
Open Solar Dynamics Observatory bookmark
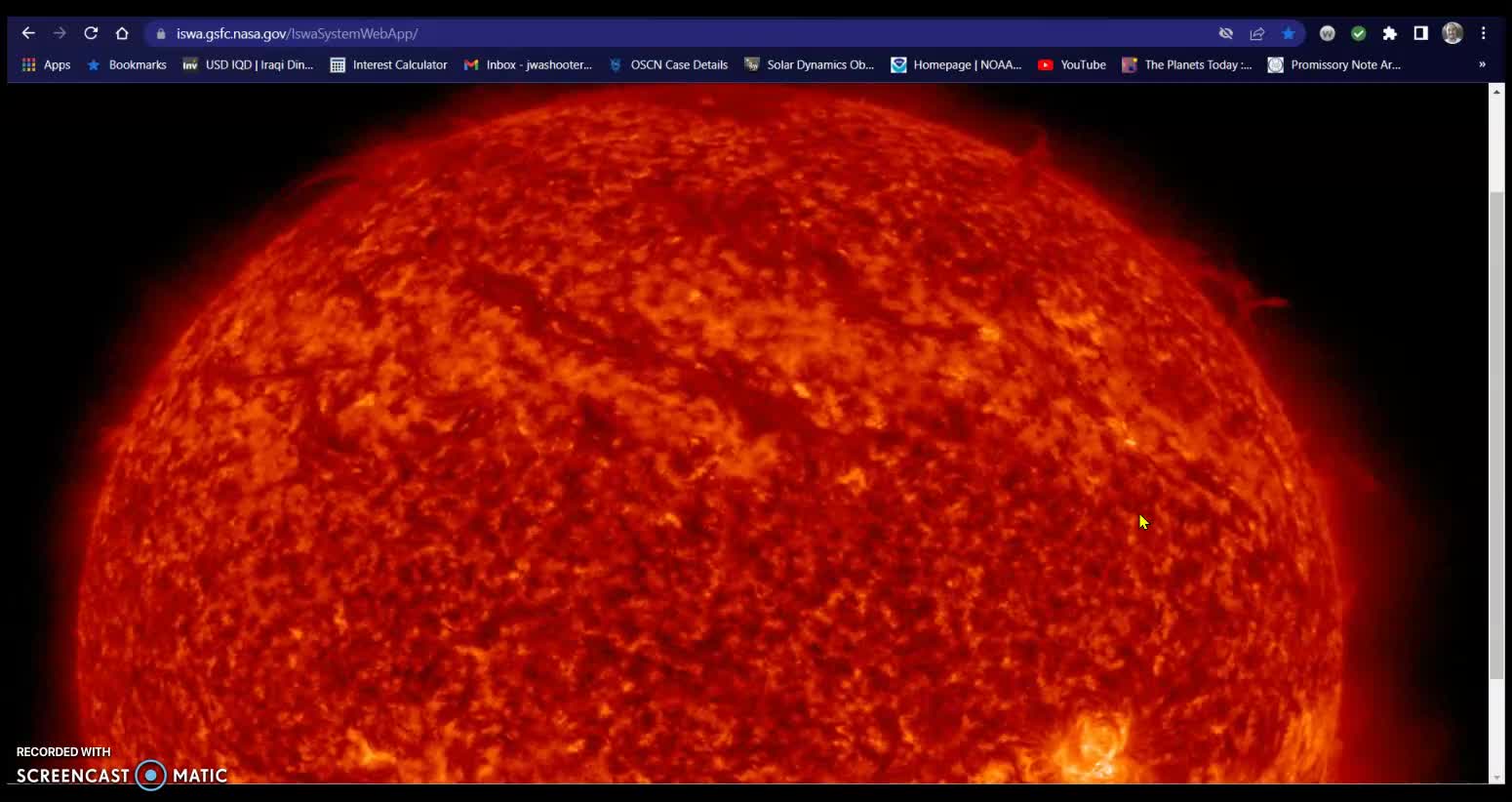click(809, 64)
